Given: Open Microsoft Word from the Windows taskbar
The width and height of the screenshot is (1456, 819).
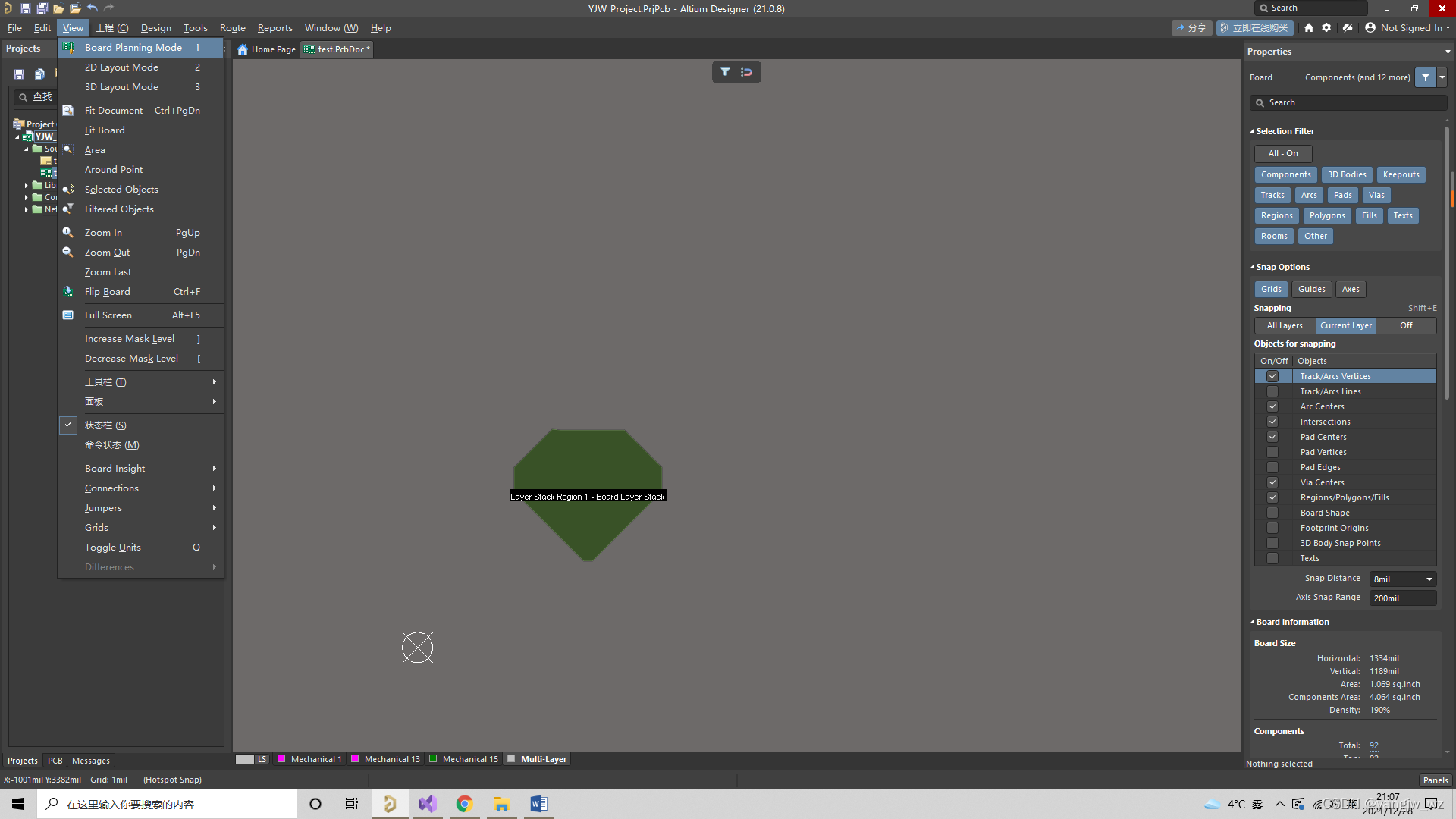Looking at the screenshot, I should (x=538, y=804).
